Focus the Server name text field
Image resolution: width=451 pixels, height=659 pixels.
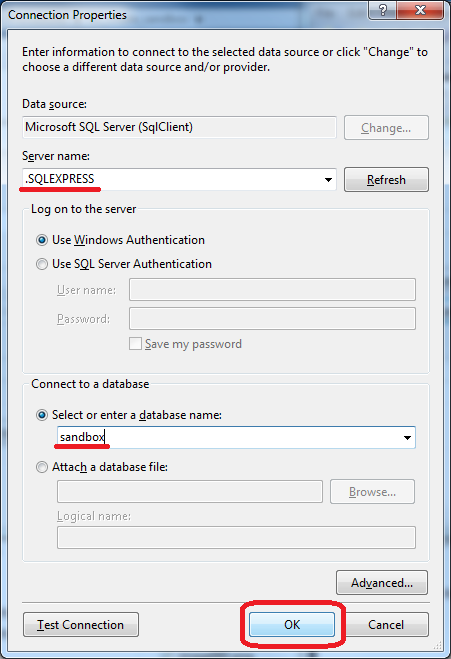(x=172, y=179)
